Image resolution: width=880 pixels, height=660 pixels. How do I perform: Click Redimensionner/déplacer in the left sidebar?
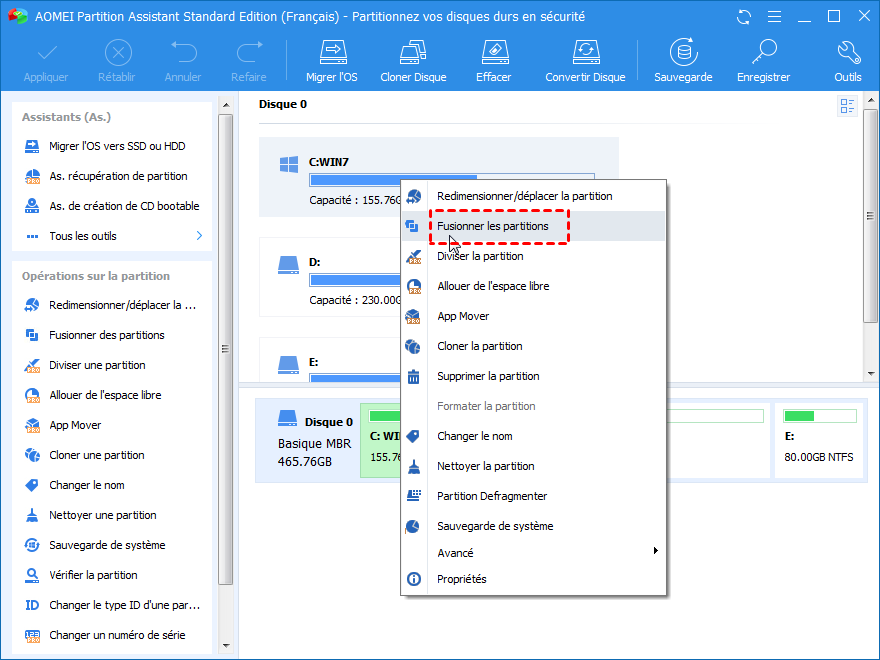point(112,305)
